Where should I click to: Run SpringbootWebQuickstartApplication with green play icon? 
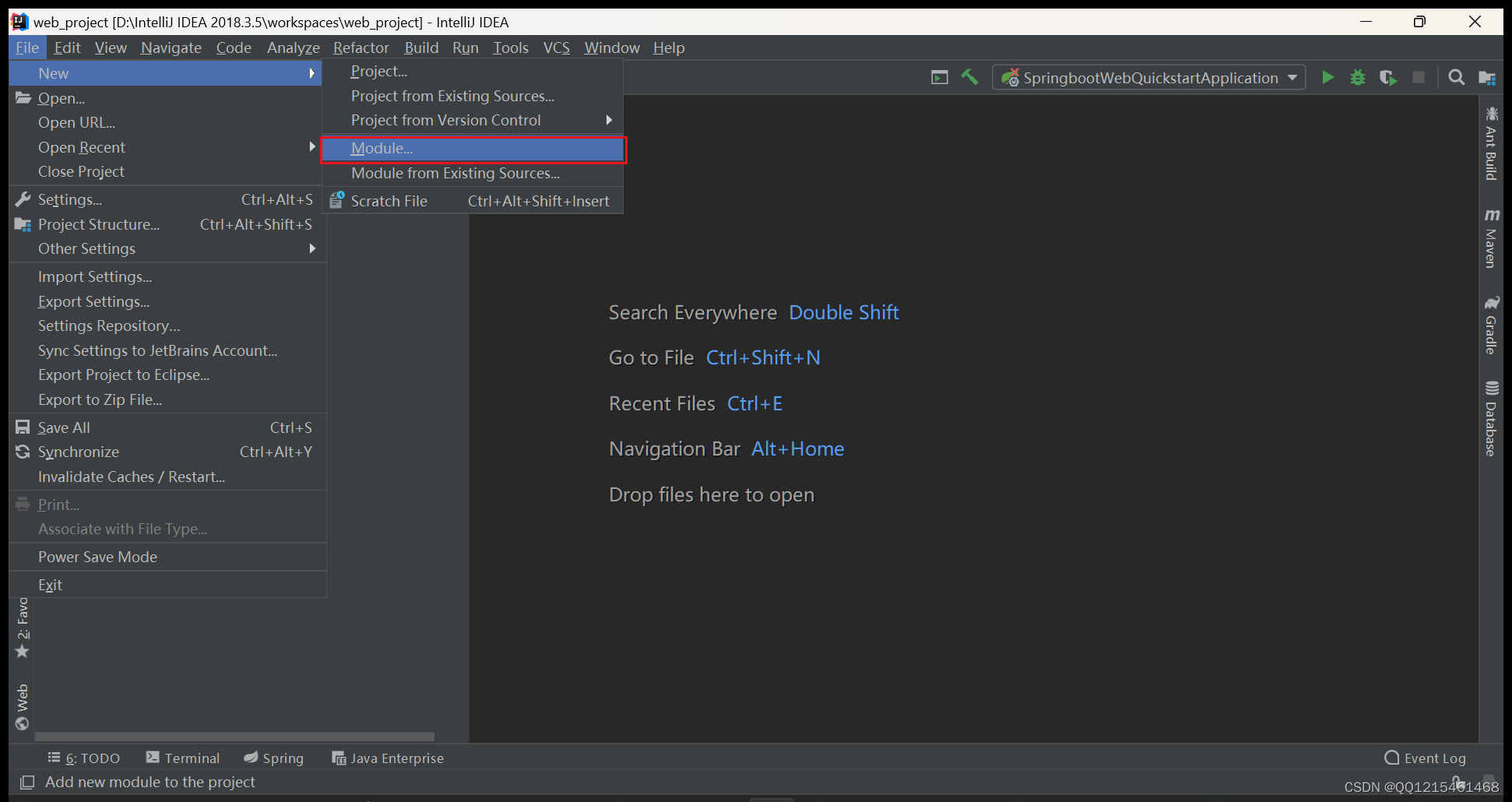1328,77
